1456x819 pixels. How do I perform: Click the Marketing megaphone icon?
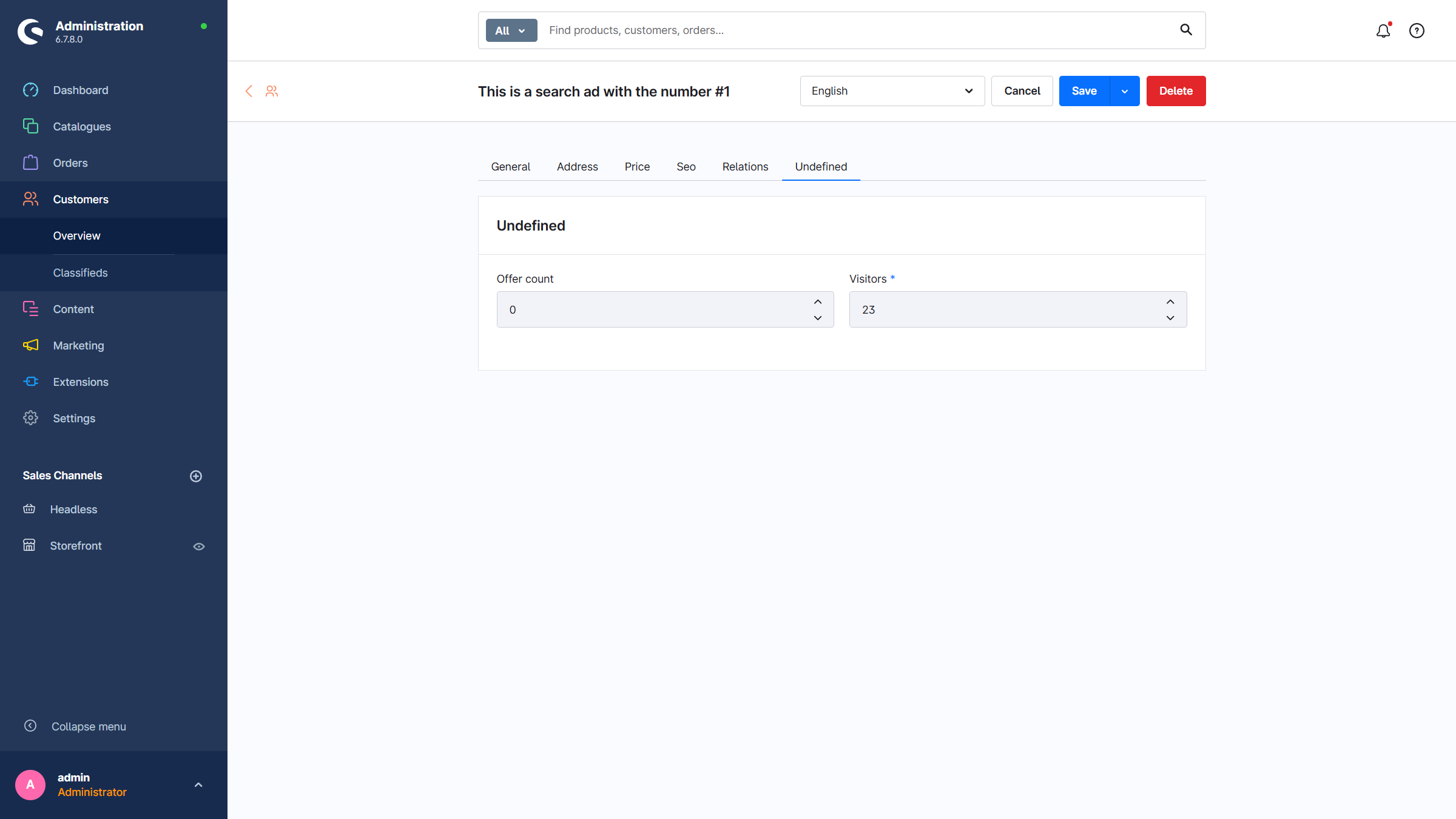30,345
